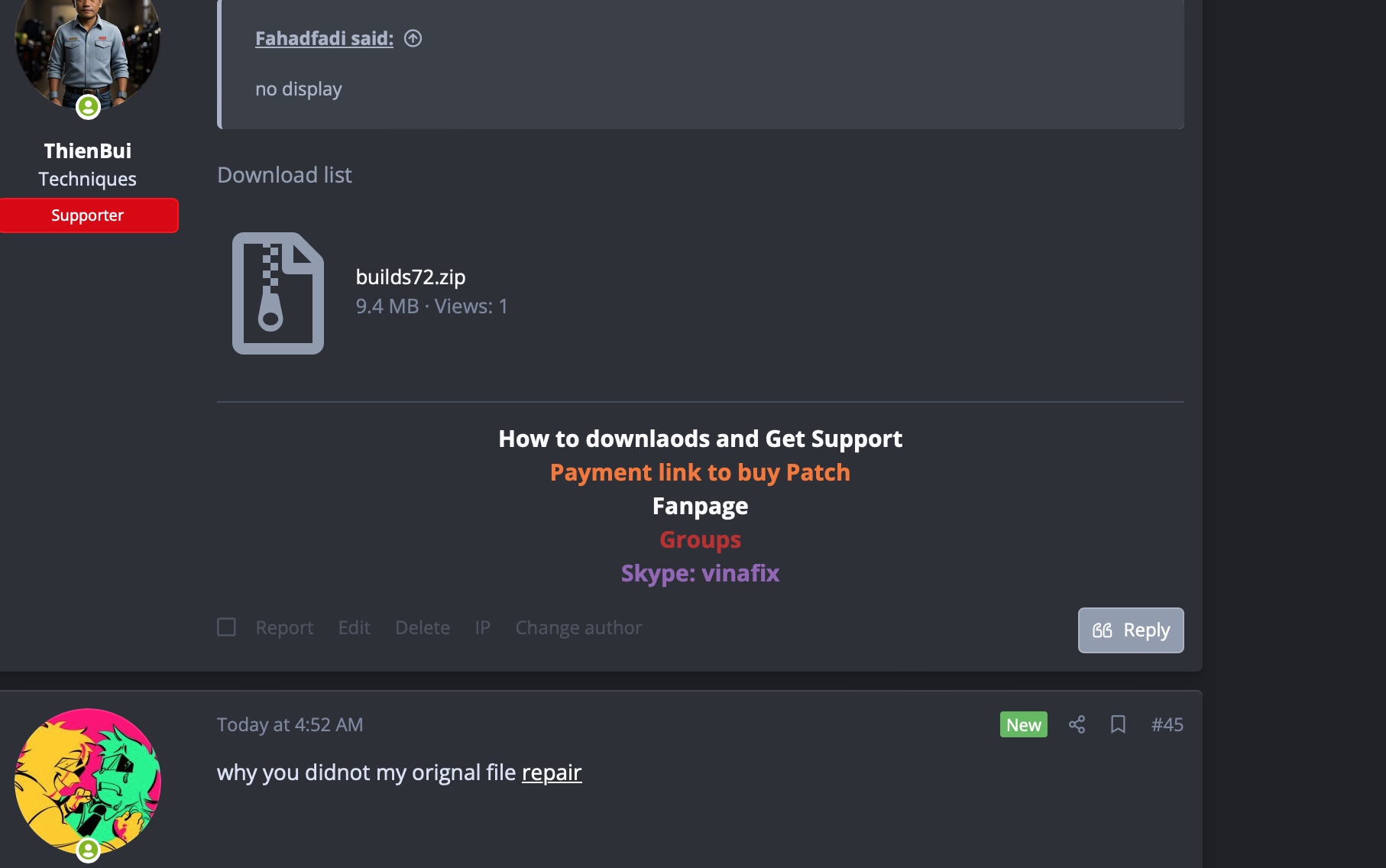Share post #45 via the share icon
Screen dimensions: 1386x868
coord(1077,724)
